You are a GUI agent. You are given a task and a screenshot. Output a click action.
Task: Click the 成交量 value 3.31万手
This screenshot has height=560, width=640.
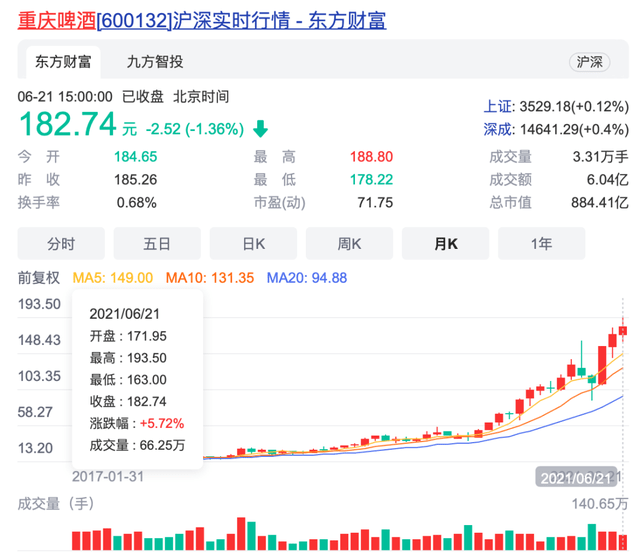point(600,157)
